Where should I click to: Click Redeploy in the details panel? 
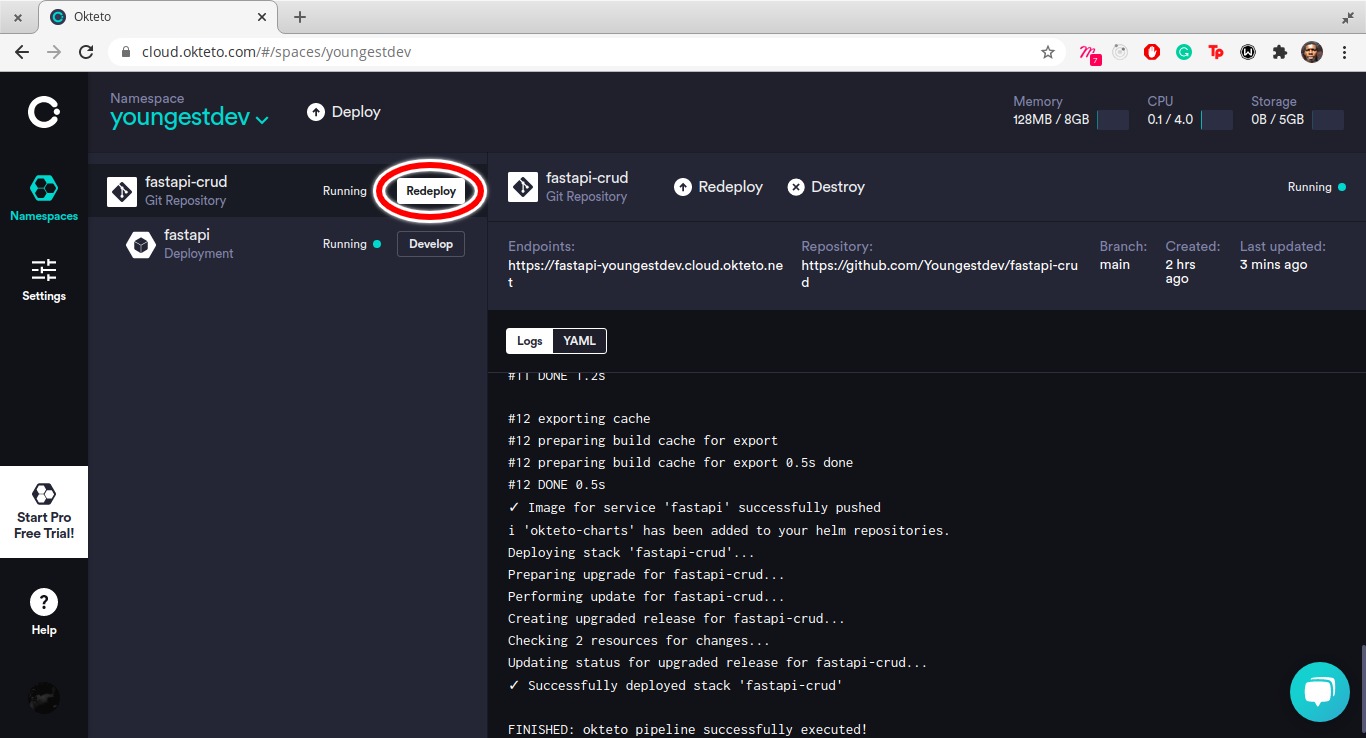tap(719, 187)
